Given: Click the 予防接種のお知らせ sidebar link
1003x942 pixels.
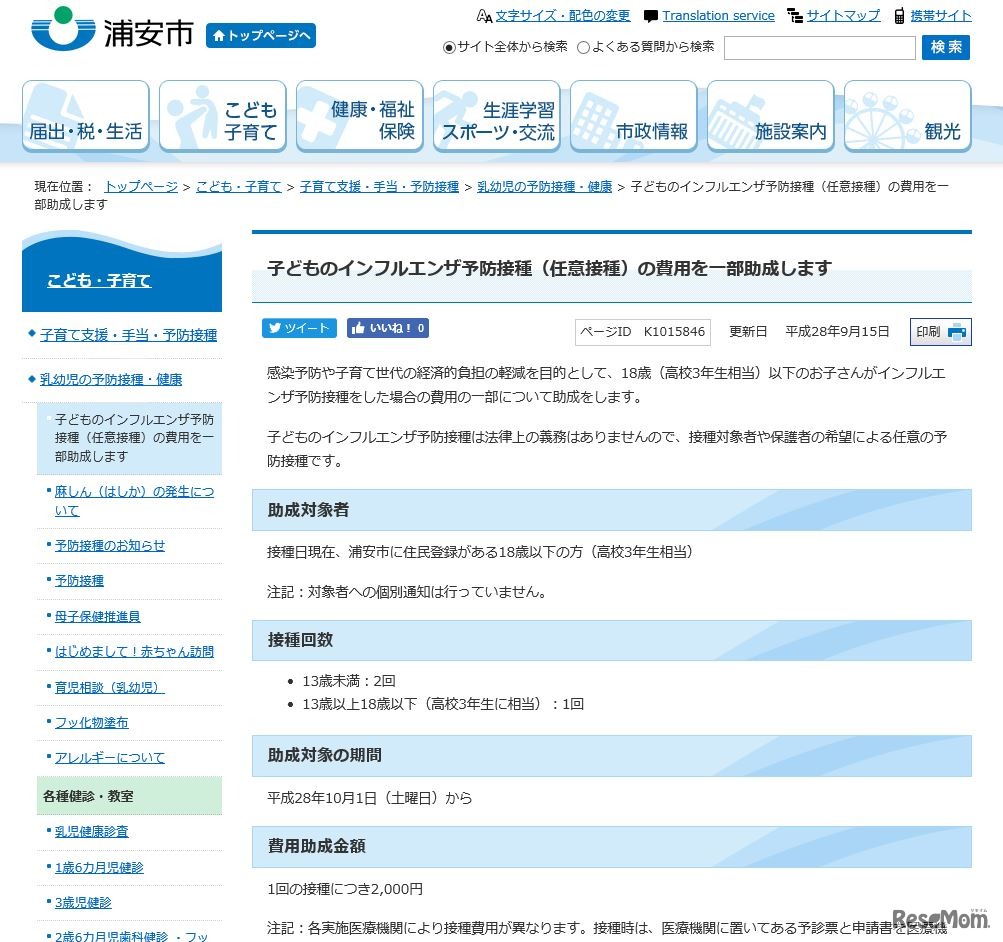Looking at the screenshot, I should [110, 545].
